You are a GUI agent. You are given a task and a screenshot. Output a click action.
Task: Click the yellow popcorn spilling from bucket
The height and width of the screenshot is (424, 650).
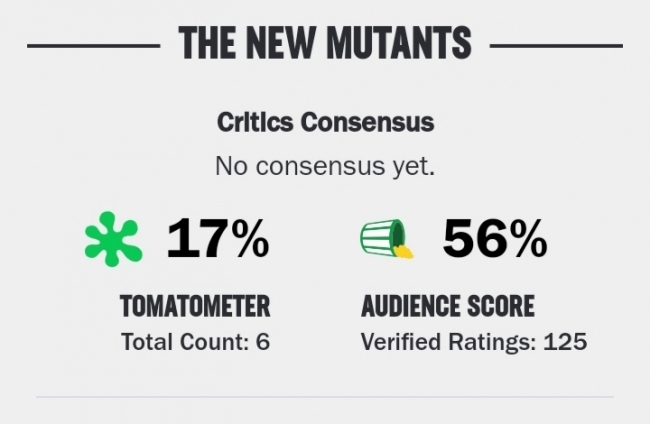[404, 252]
